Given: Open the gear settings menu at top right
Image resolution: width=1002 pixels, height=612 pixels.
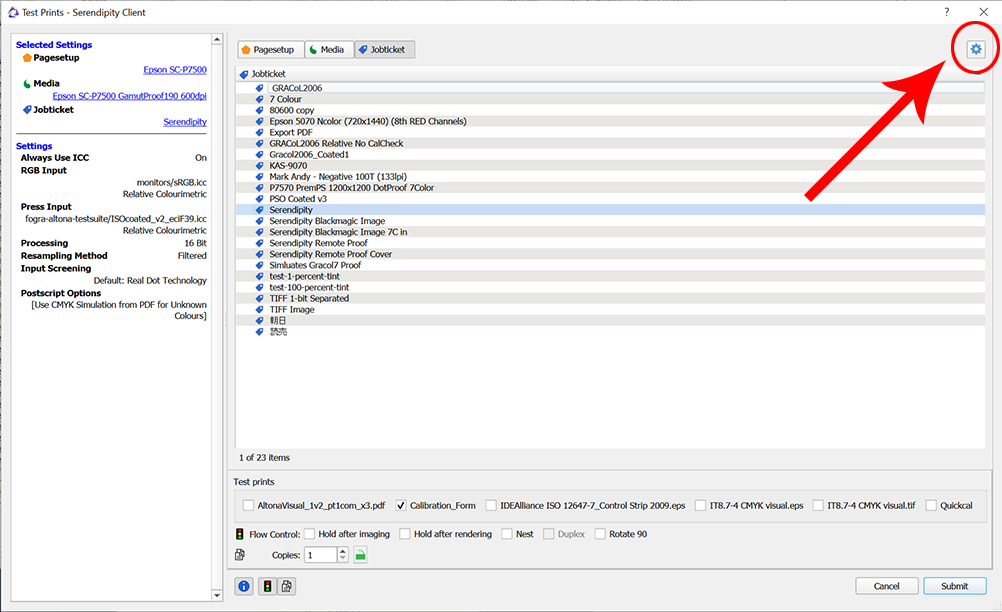Looking at the screenshot, I should tap(975, 49).
